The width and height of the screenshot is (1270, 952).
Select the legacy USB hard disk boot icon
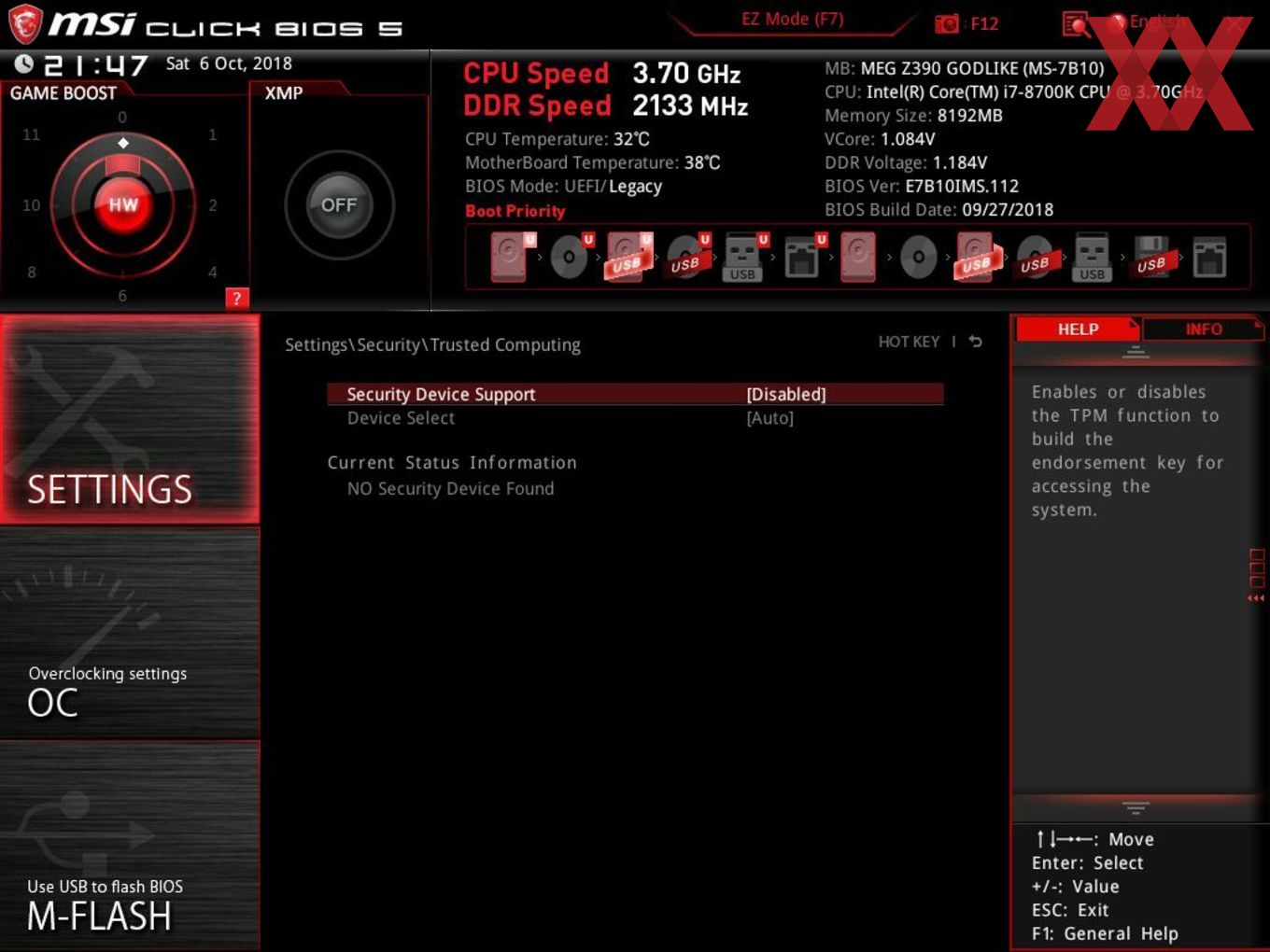coord(977,257)
